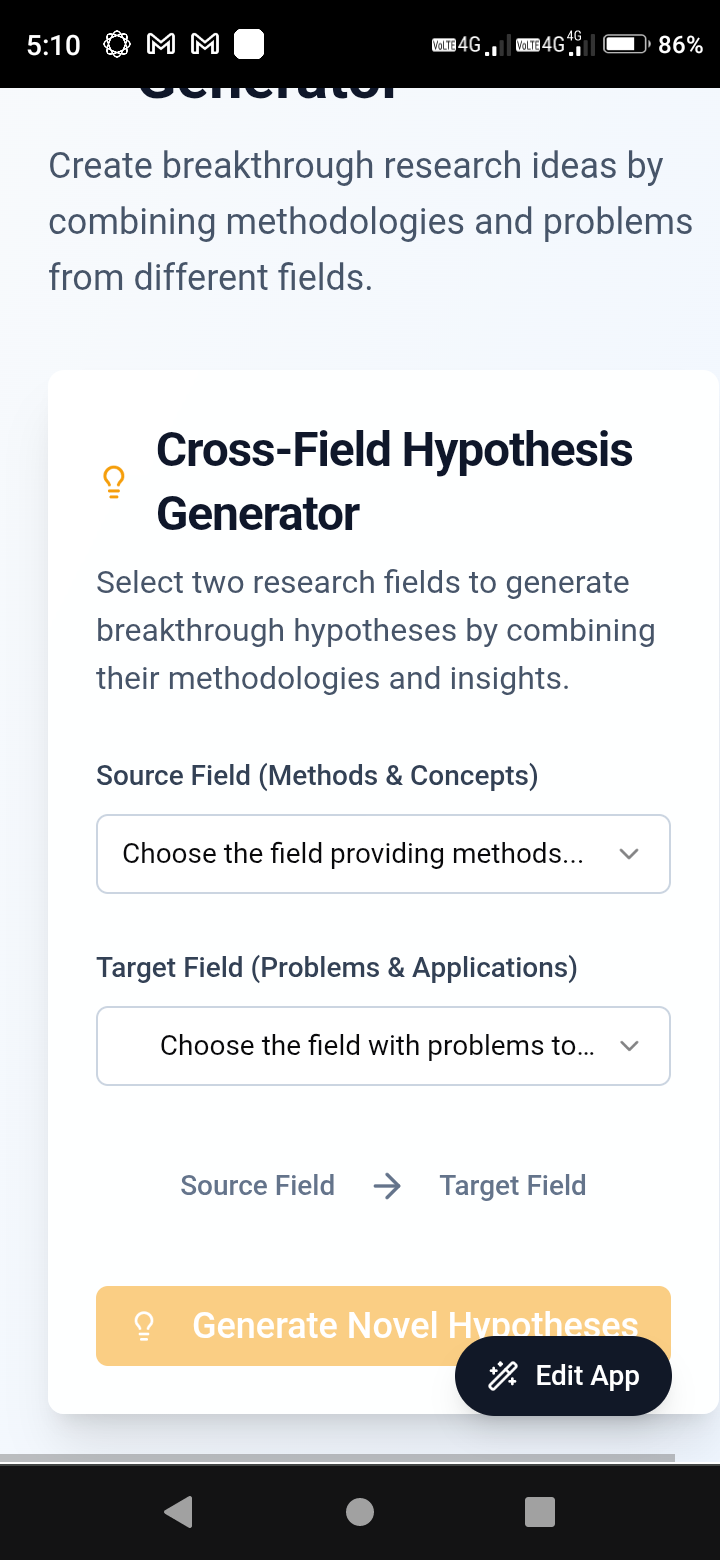Click the lightbulb icon inside the Generate button
Viewport: 720px width, 1560px height.
(144, 1326)
